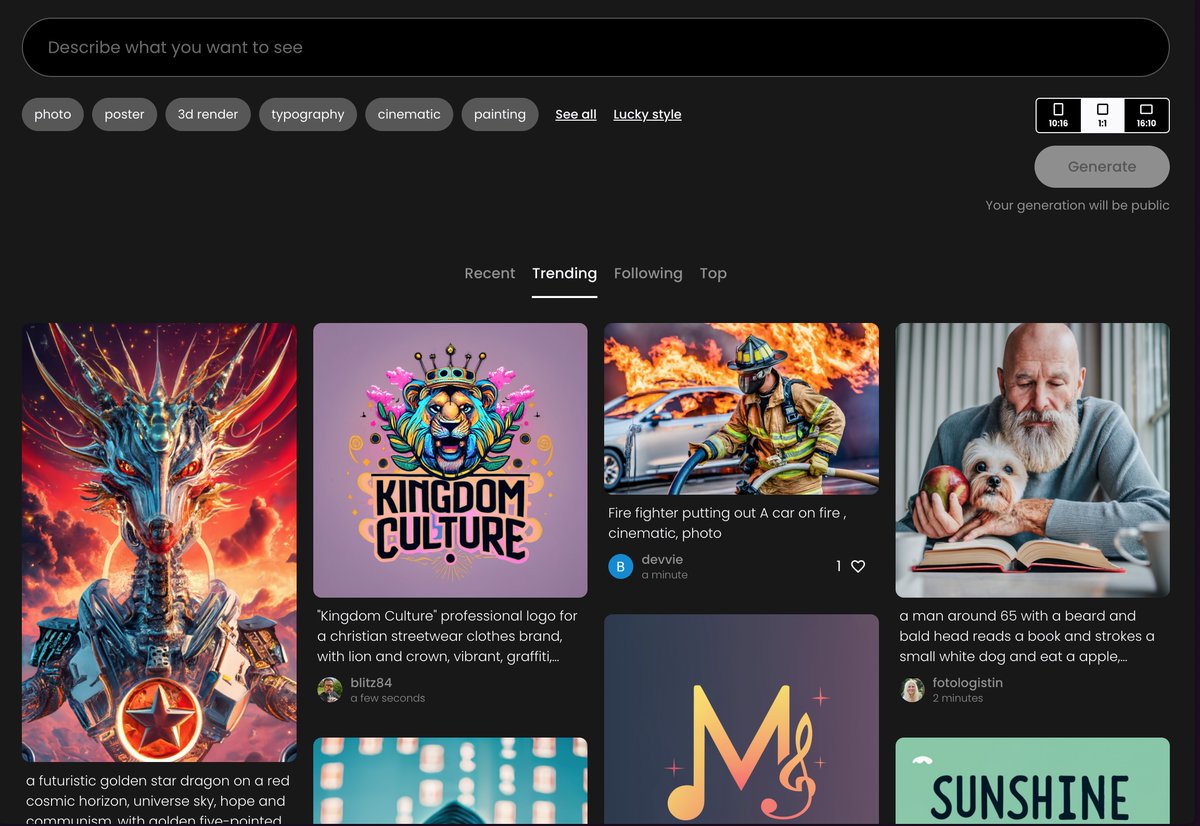
Task: Open the bearded man with dog image
Action: pos(1032,460)
